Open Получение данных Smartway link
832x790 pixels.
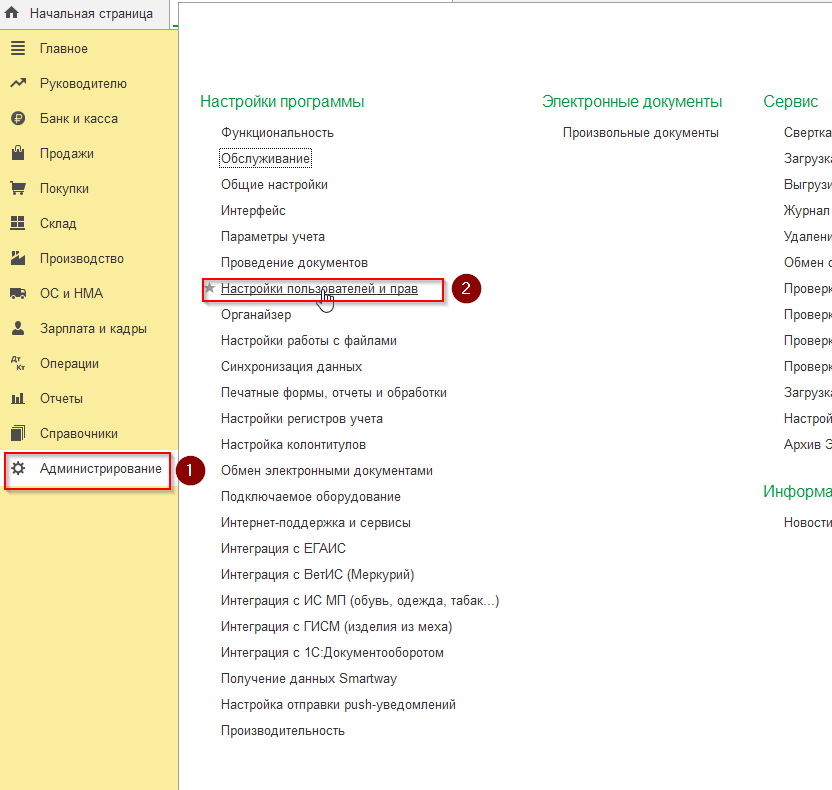pyautogui.click(x=309, y=679)
